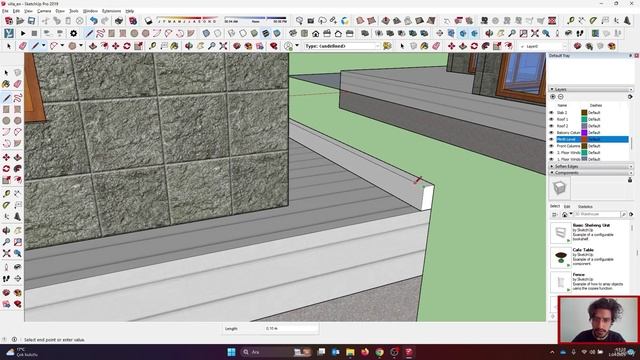The width and height of the screenshot is (640, 360).
Task: Click the components search magnifier button
Action: coord(623,214)
